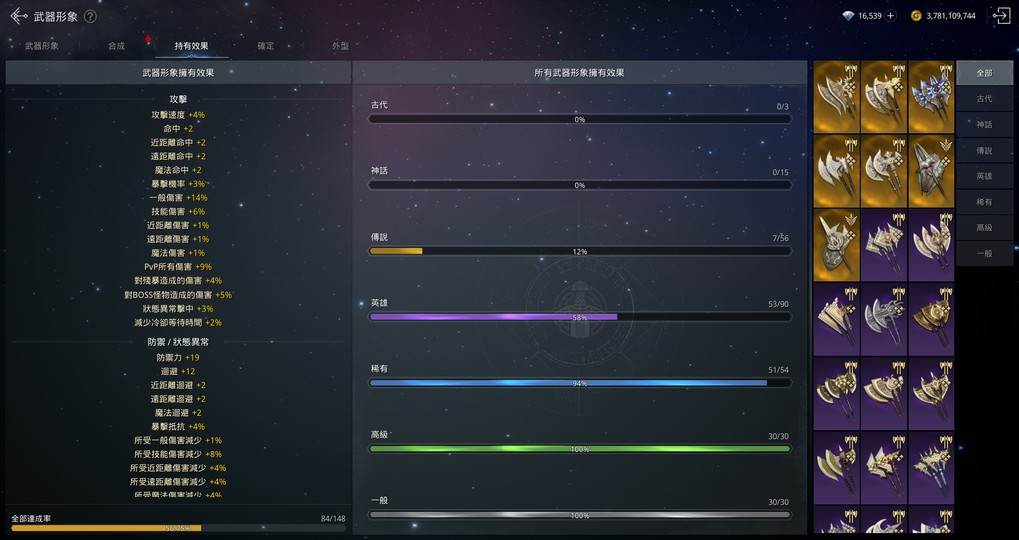Screen dimensions: 1019x540
Task: Select last purple weapon in fifth row
Action: pyautogui.click(x=931, y=393)
